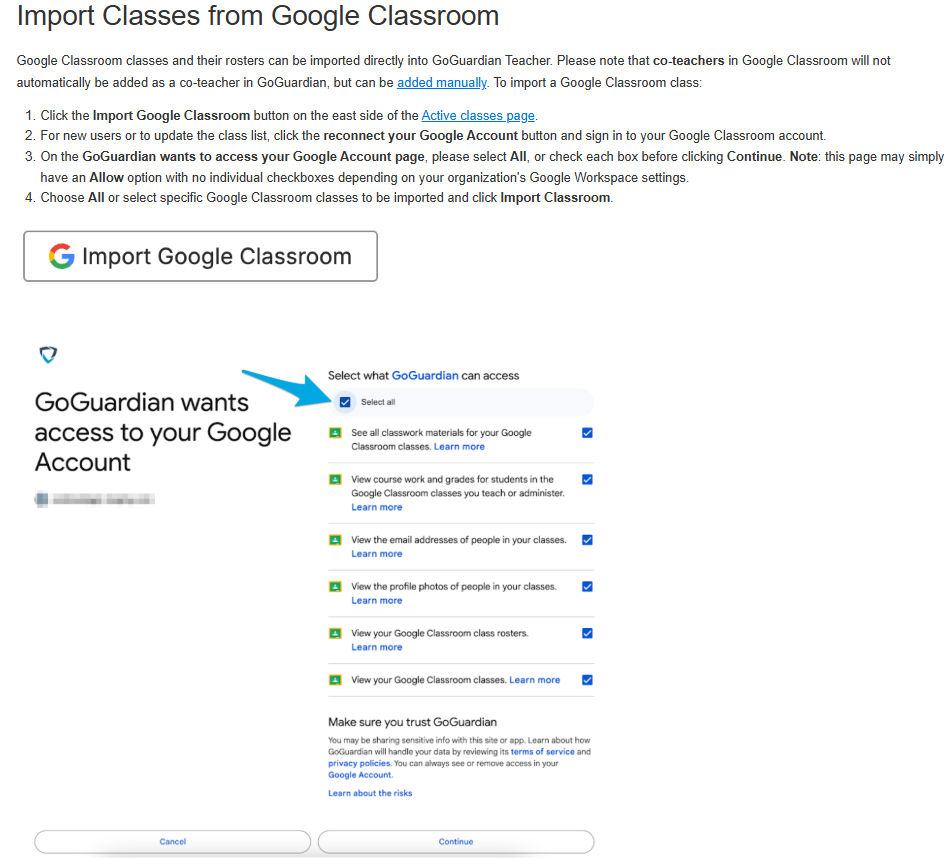Click 'Learn more' under class rosters
Screen dimensions: 949x860
[x=376, y=647]
